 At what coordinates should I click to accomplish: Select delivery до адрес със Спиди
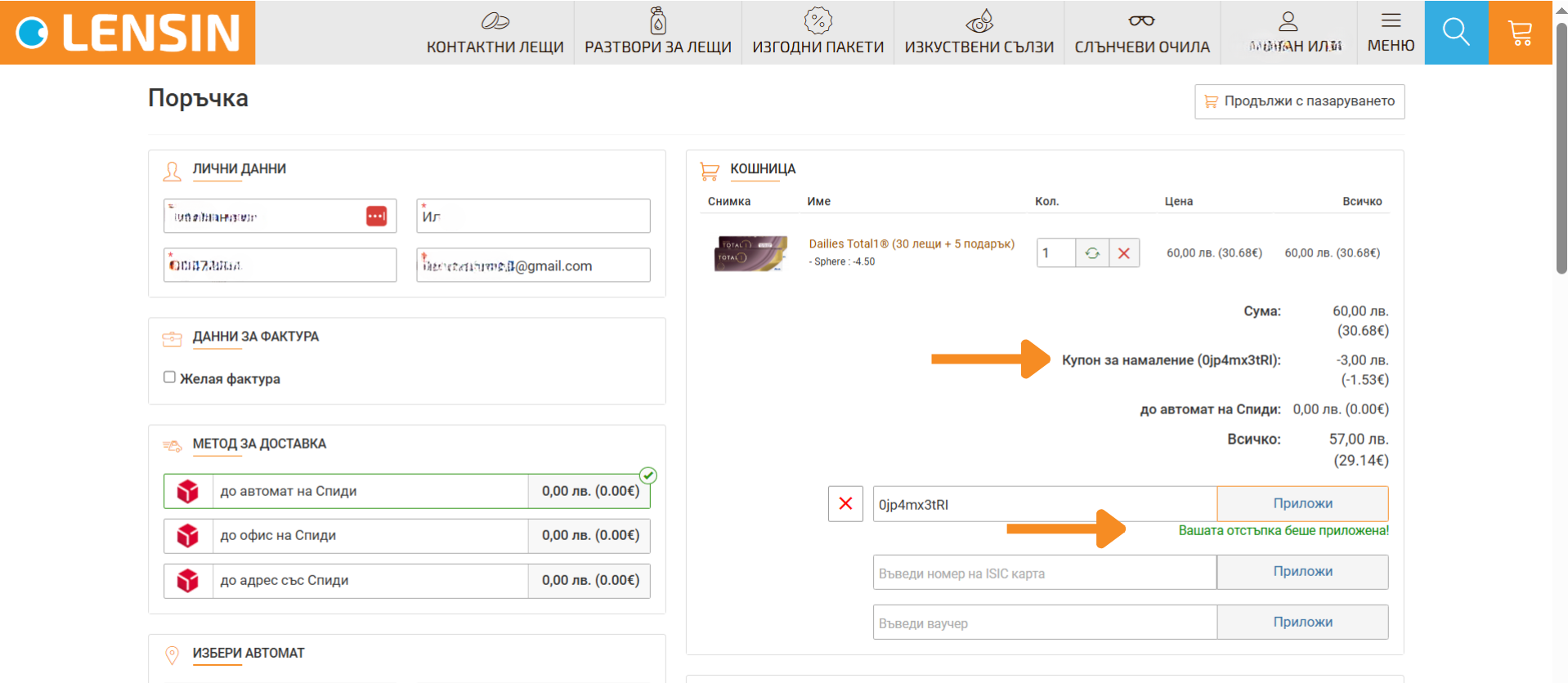407,581
